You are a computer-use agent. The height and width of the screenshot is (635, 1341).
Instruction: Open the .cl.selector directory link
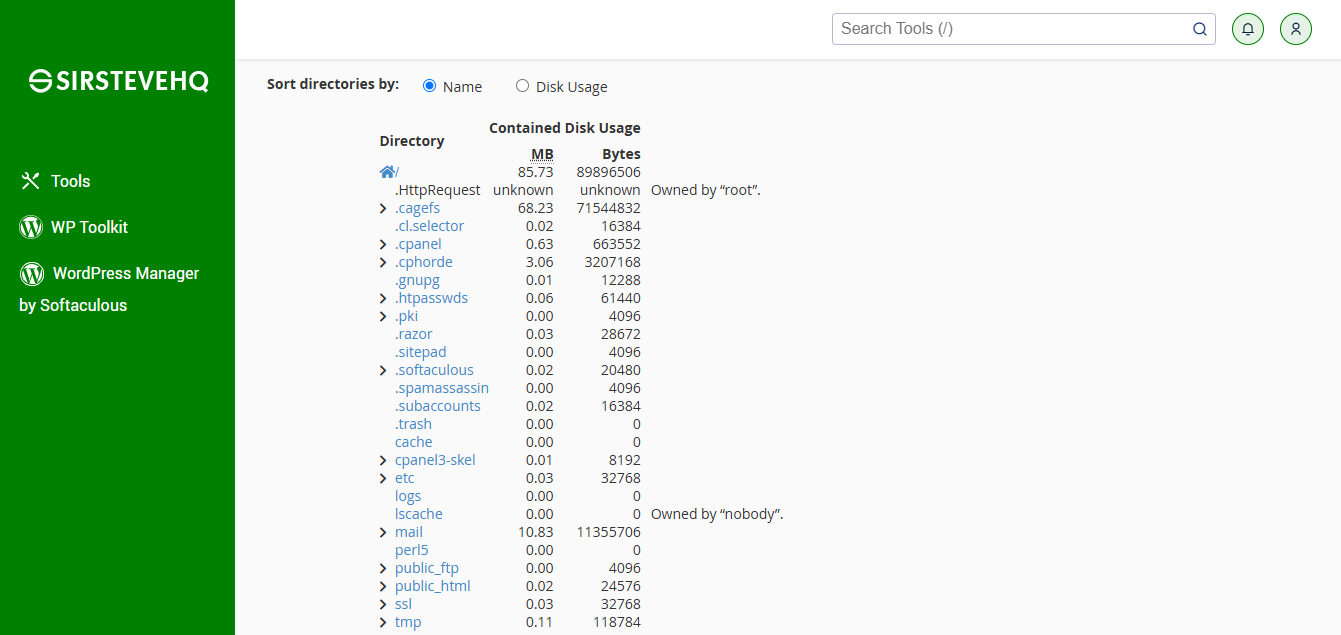pos(429,226)
